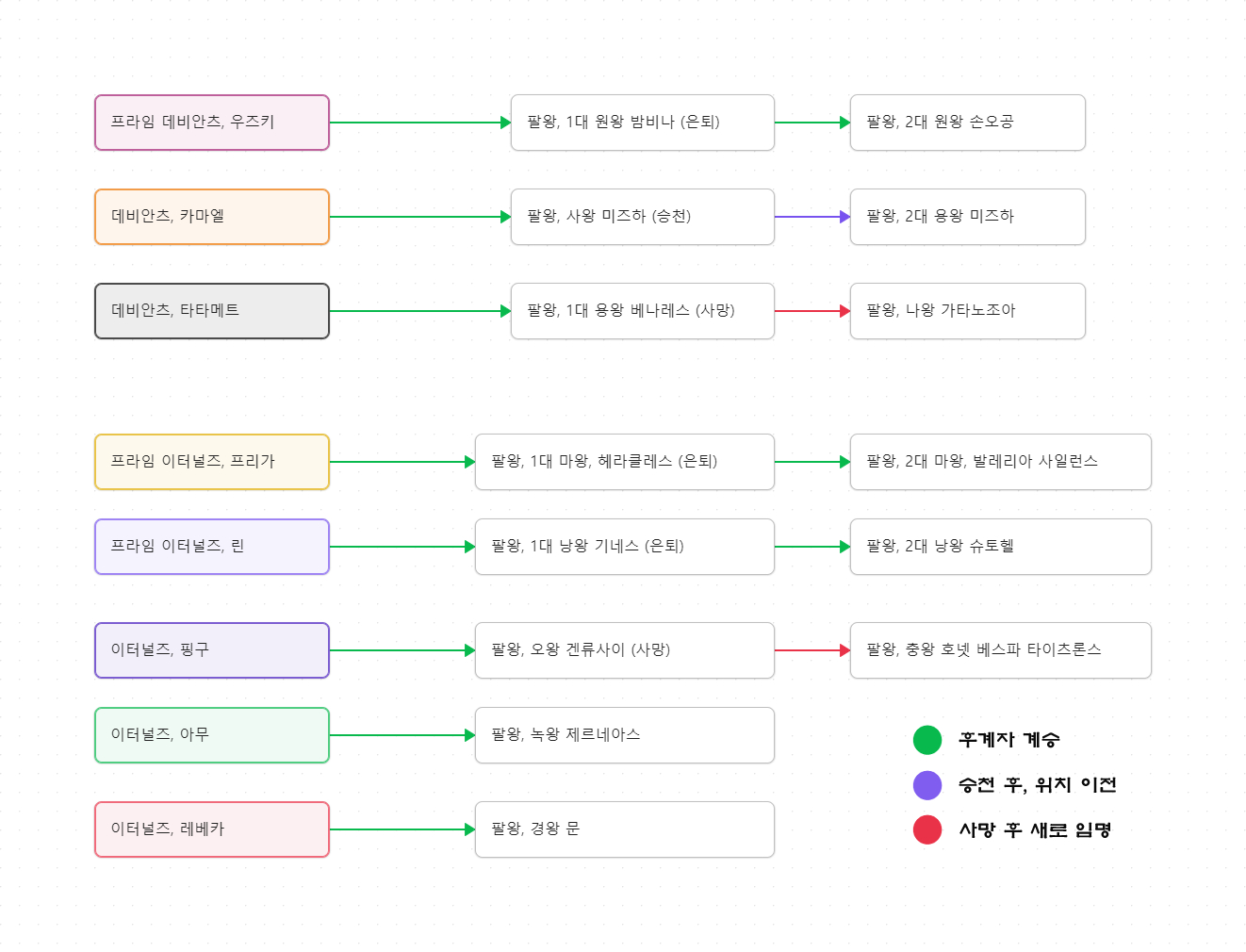Select the yellow 프라임 이터널즈, 프리가 node
1246x952 pixels.
pos(212,462)
